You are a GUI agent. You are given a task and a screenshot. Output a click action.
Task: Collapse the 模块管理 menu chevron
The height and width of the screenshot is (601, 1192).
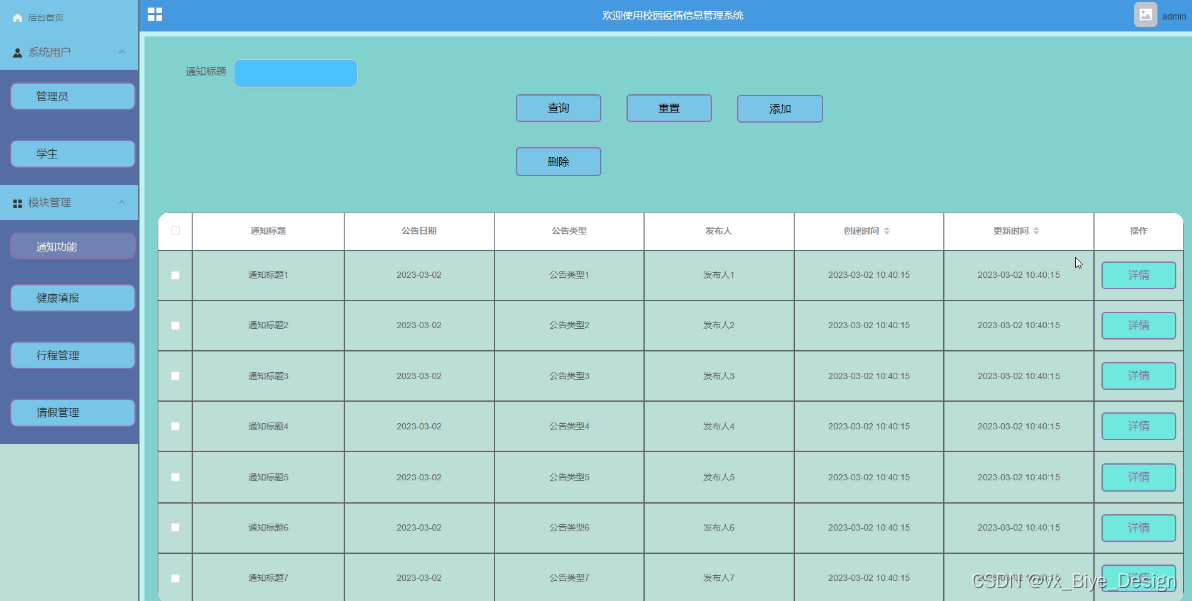pos(122,202)
